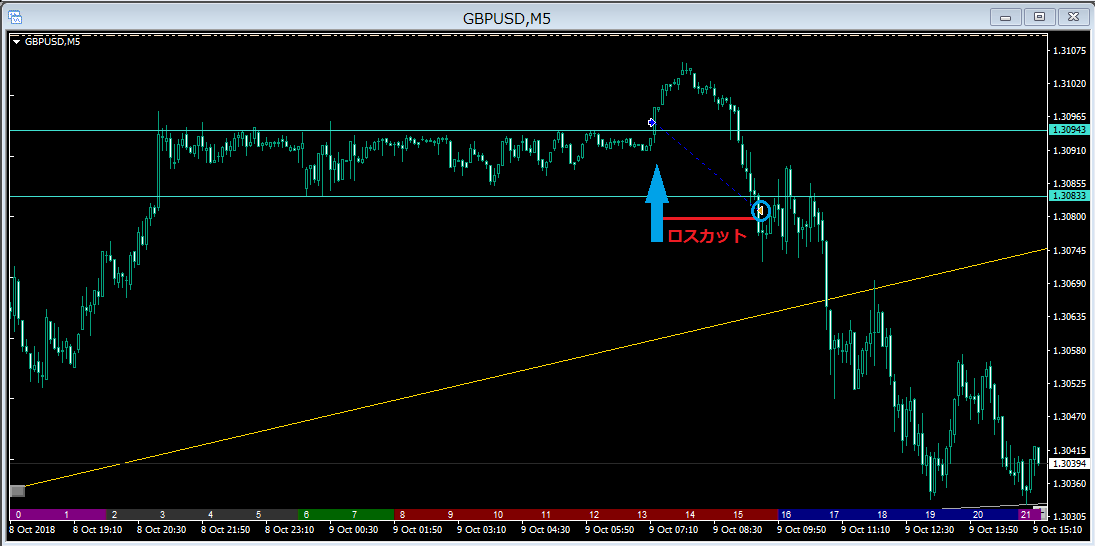Click the 1.30965 price scale value
This screenshot has width=1095, height=546.
pyautogui.click(x=1069, y=117)
